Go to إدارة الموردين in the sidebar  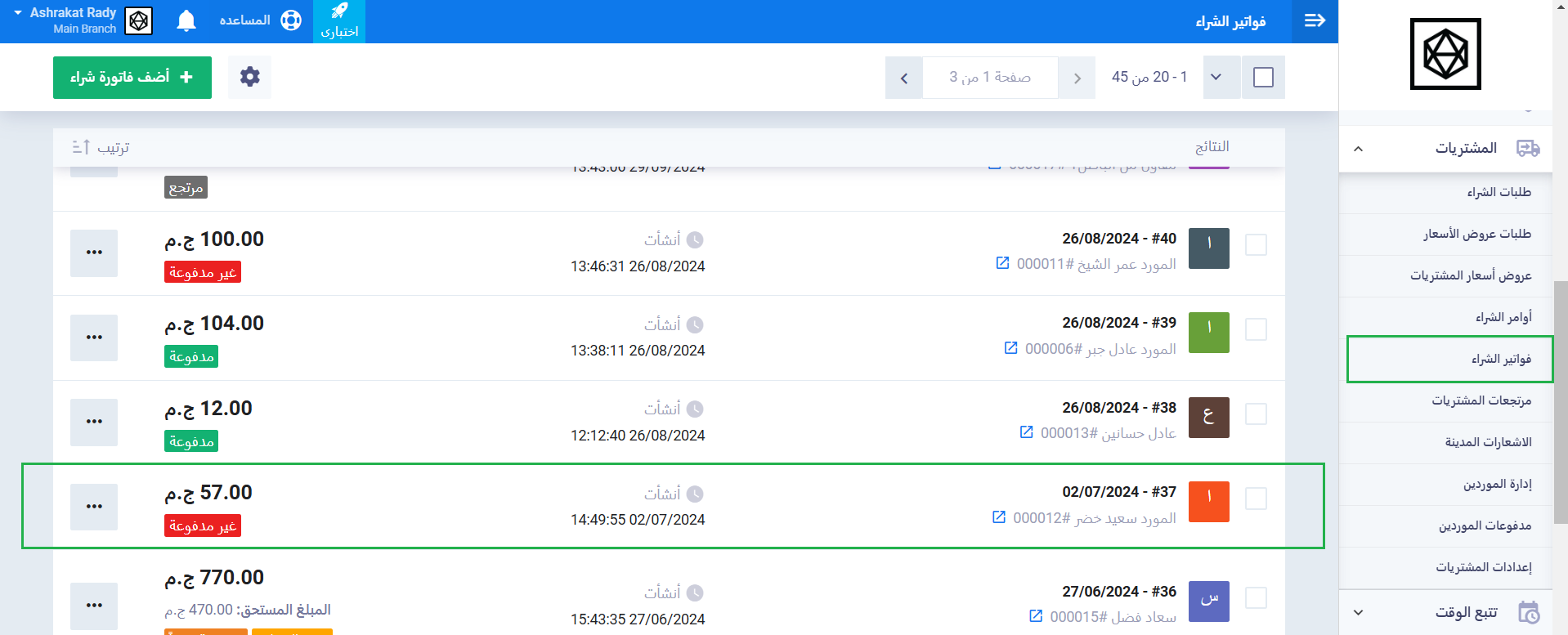1497,484
